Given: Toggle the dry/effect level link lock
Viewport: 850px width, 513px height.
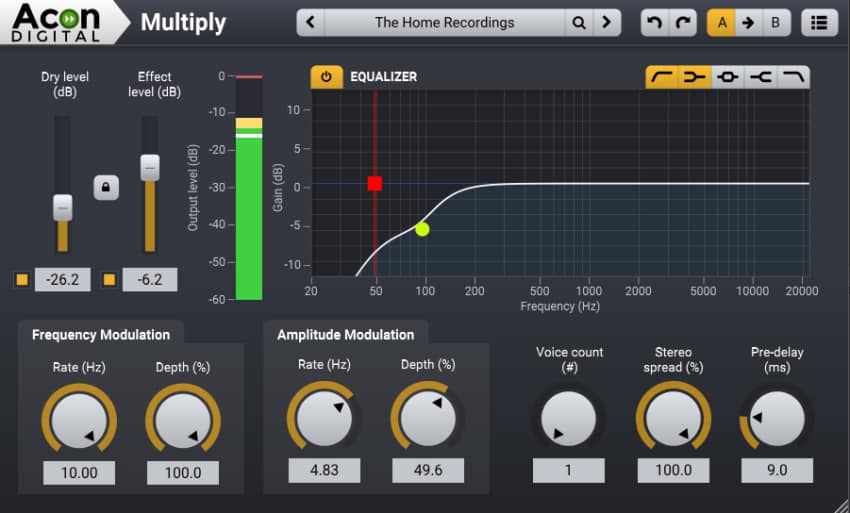Looking at the screenshot, I should click(106, 187).
